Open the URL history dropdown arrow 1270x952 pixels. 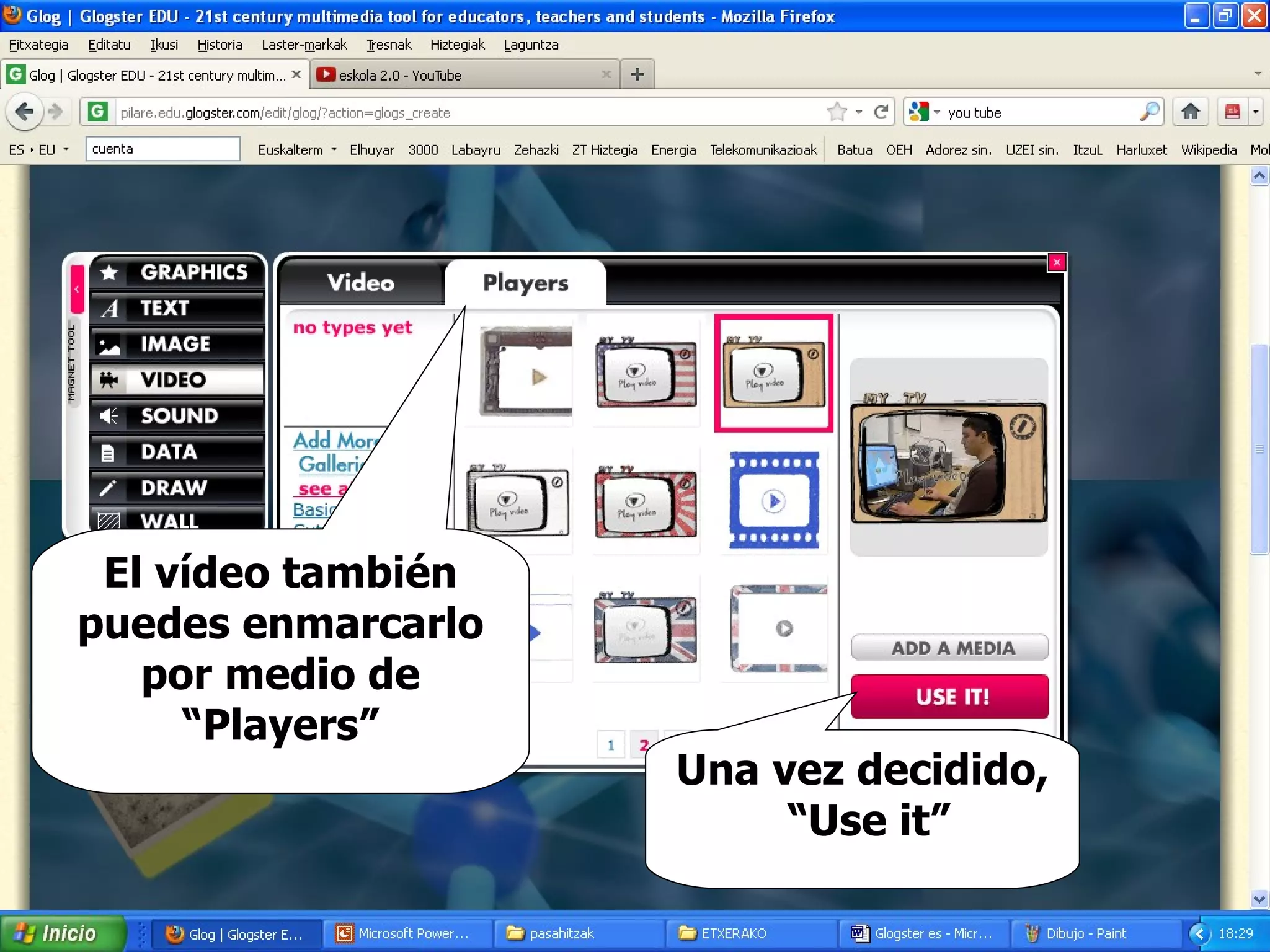(x=859, y=112)
